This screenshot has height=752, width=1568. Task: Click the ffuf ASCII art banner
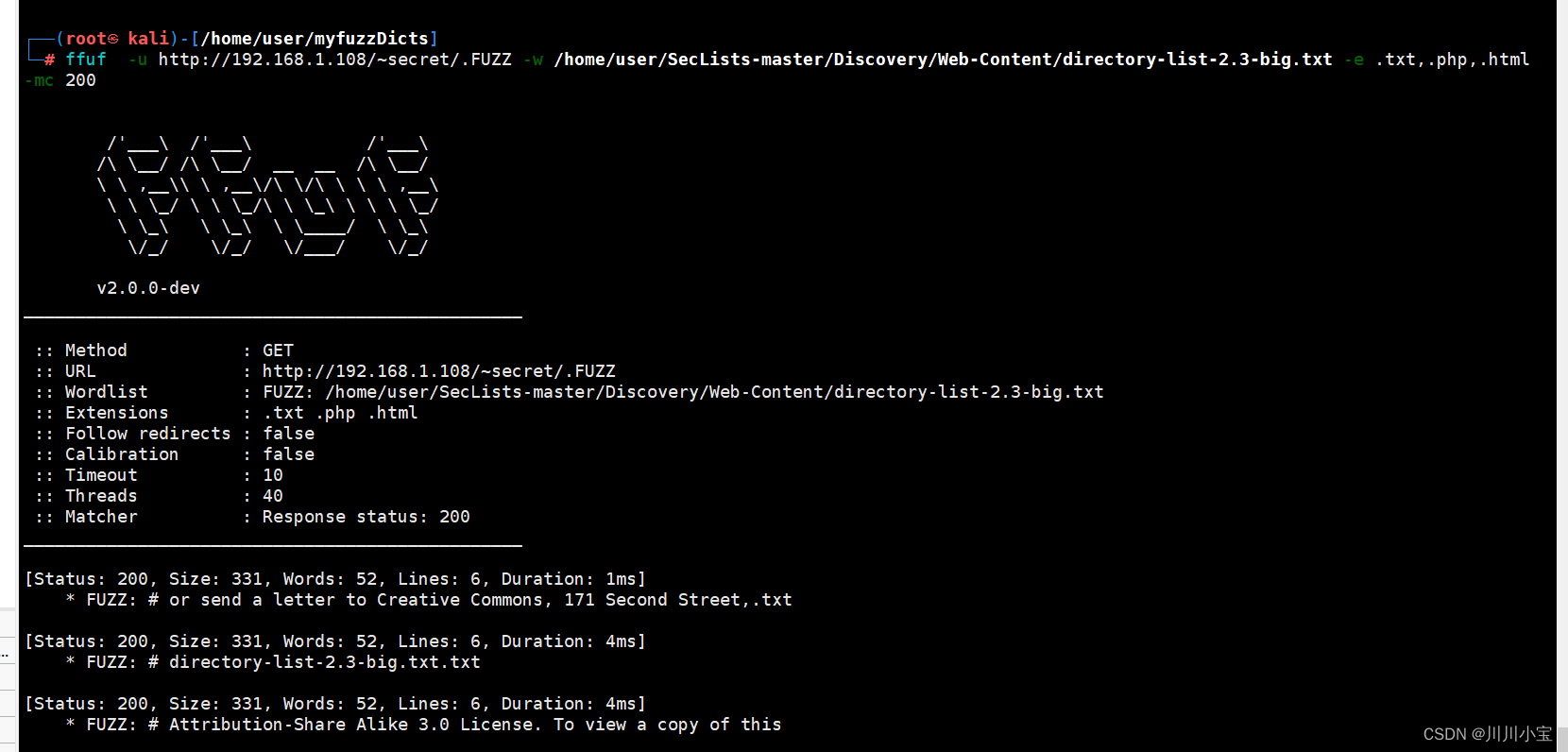[x=267, y=196]
